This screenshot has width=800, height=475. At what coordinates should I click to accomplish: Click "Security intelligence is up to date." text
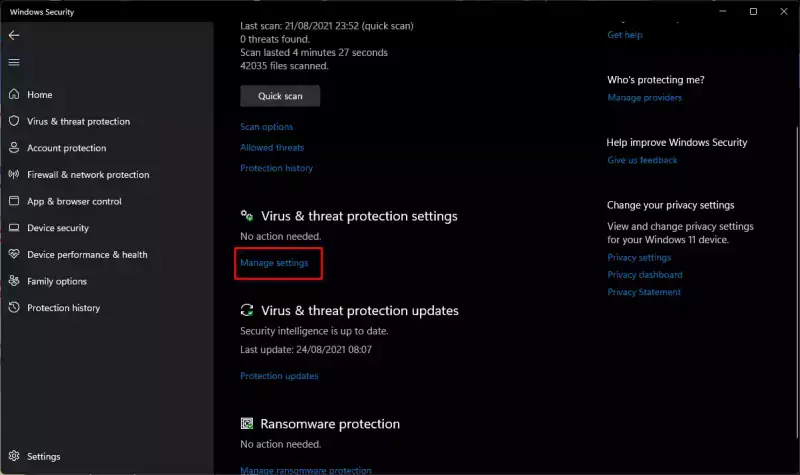[x=314, y=331]
